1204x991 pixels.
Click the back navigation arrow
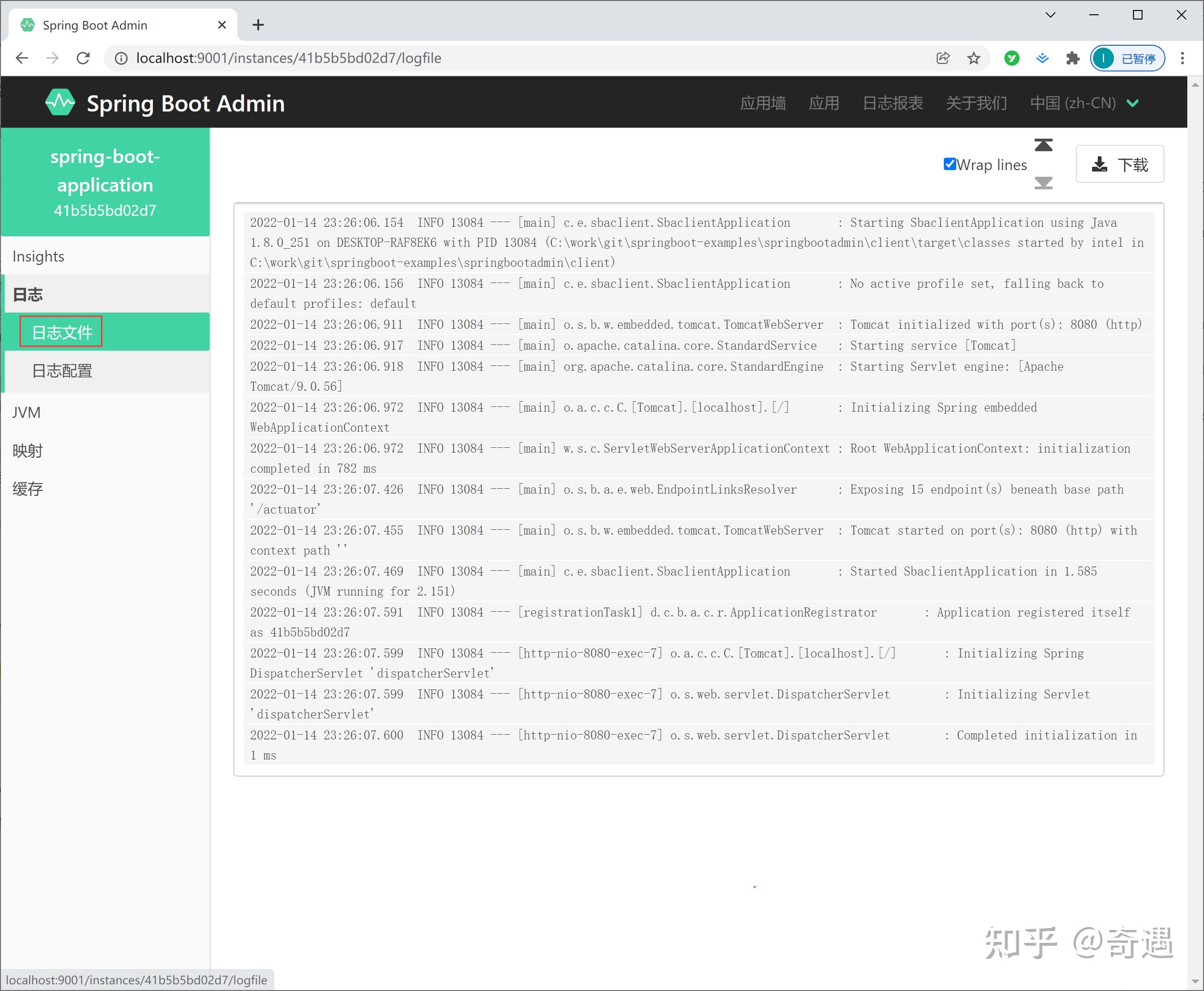(21, 58)
